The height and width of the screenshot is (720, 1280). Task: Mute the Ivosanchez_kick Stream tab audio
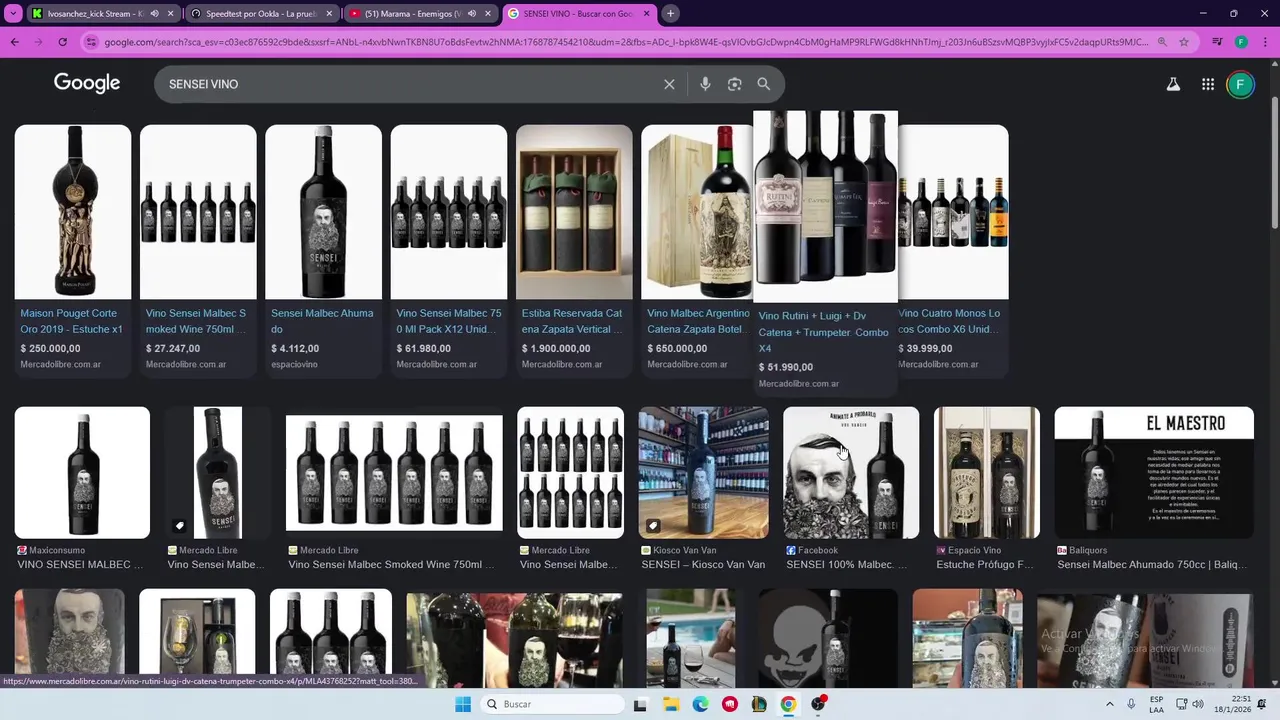point(155,13)
